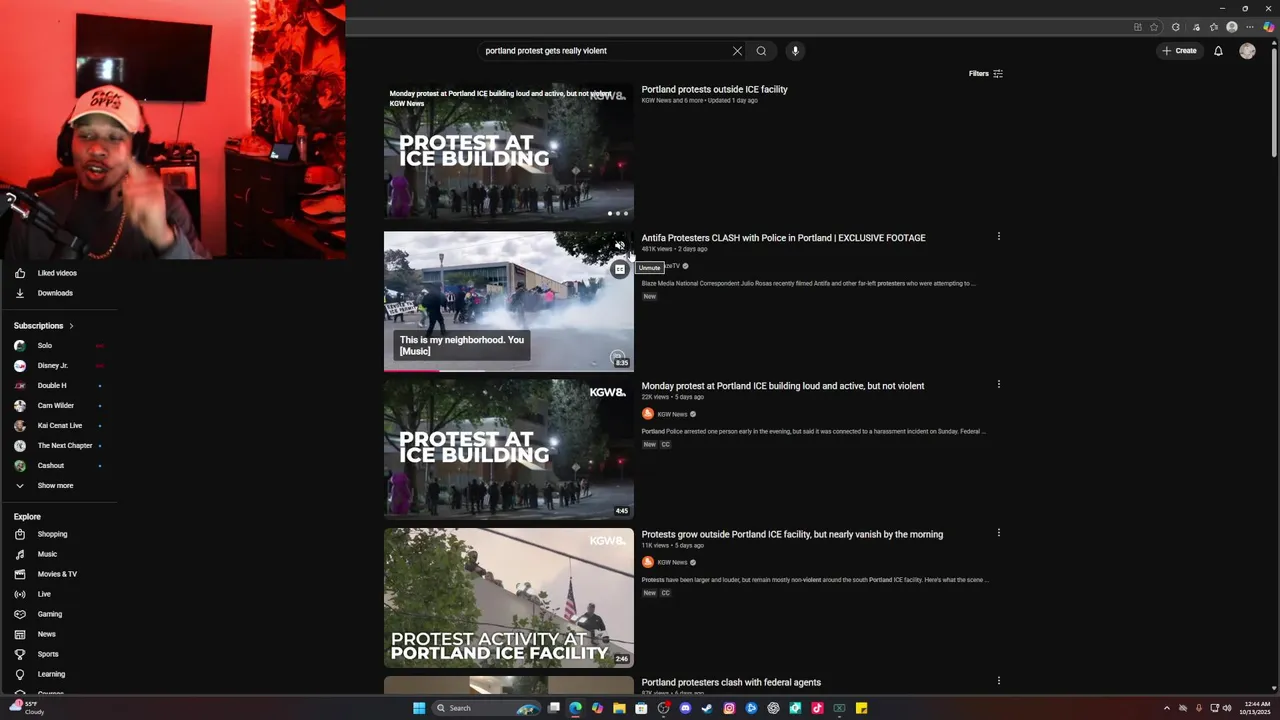Click the Shopping bag icon

click(x=19, y=534)
